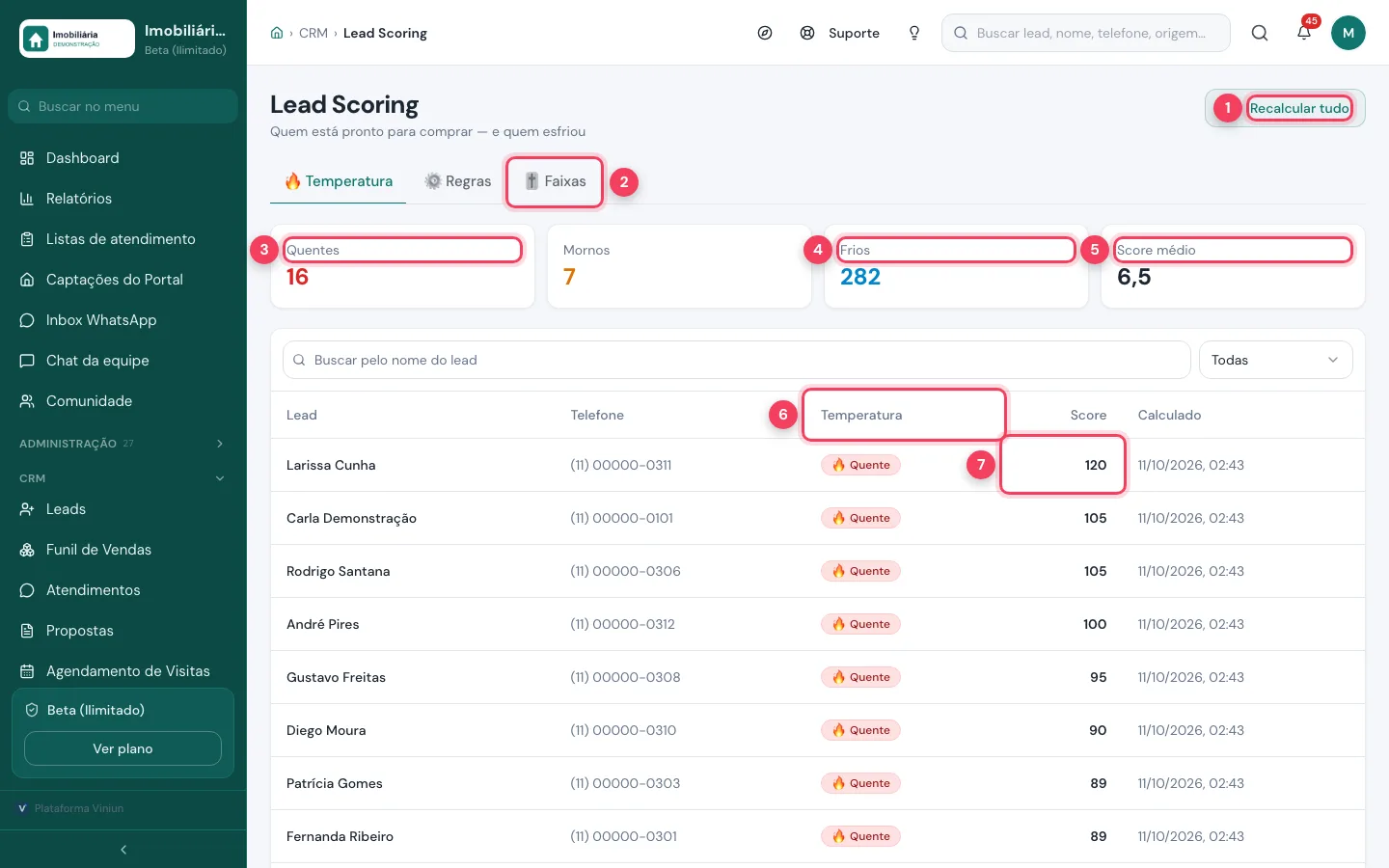Collapse the CRM sidebar section
This screenshot has height=868, width=1389.
click(123, 478)
